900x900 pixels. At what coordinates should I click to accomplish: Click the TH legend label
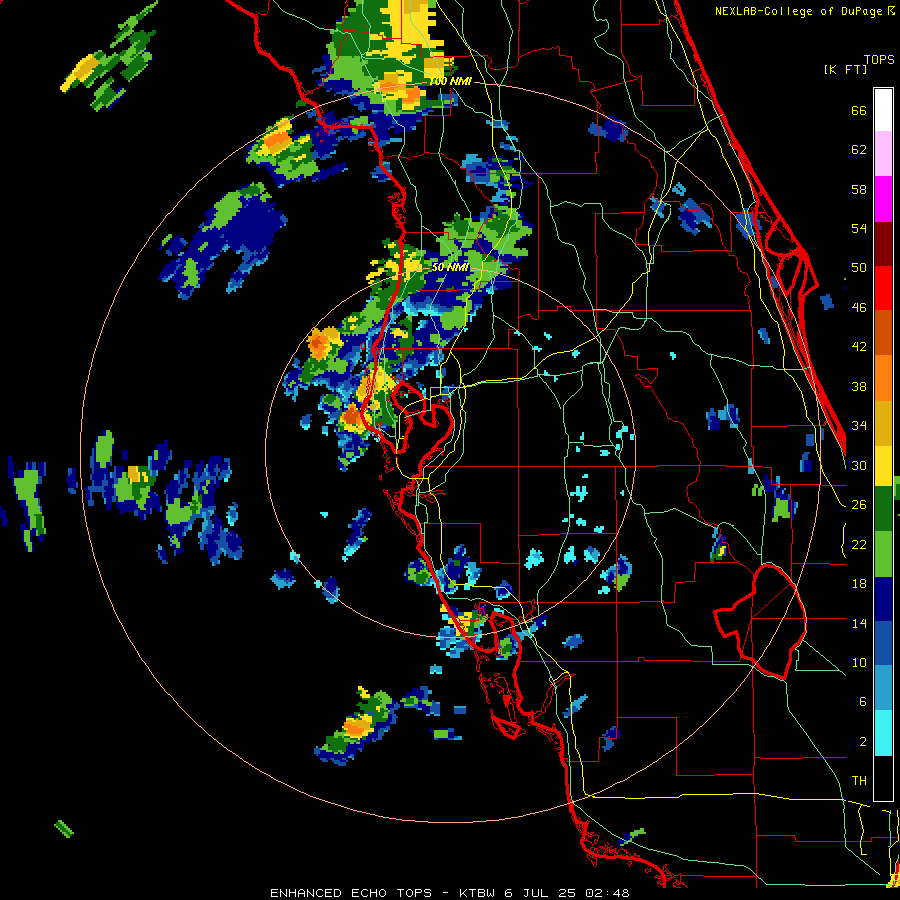pyautogui.click(x=859, y=781)
